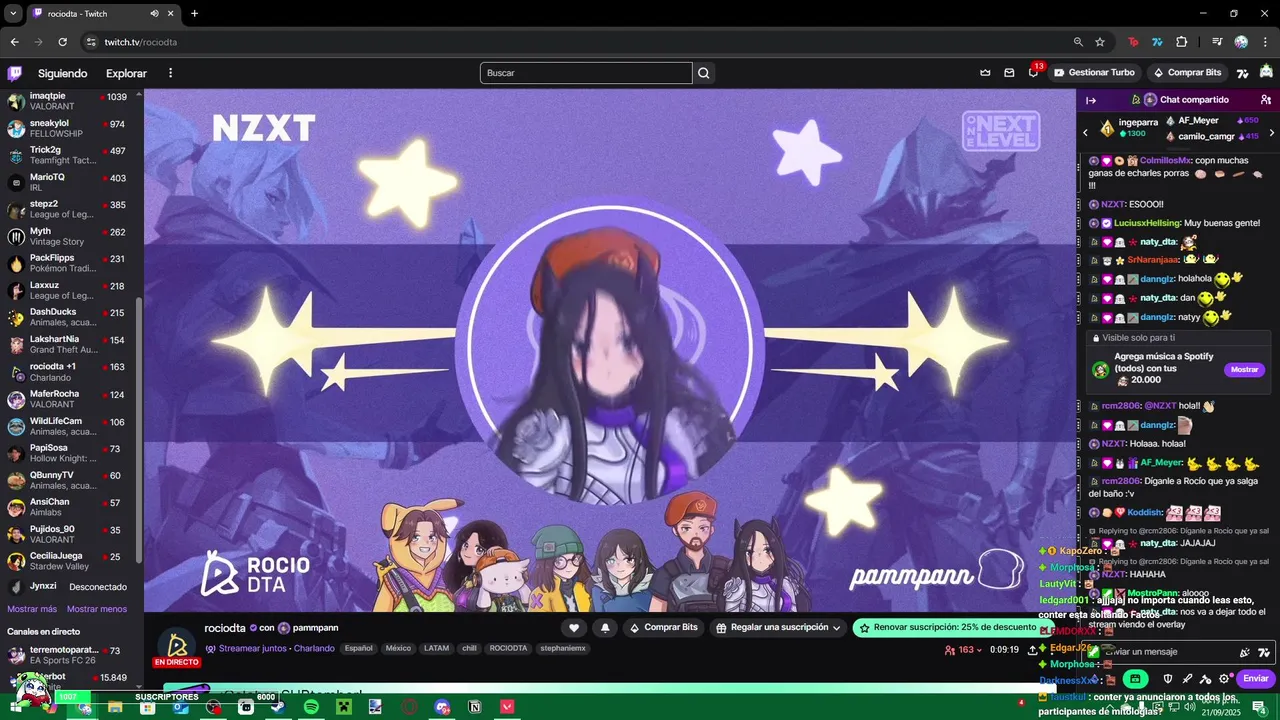
Task: Open 7TV emote menu in message box
Action: (x=1264, y=652)
